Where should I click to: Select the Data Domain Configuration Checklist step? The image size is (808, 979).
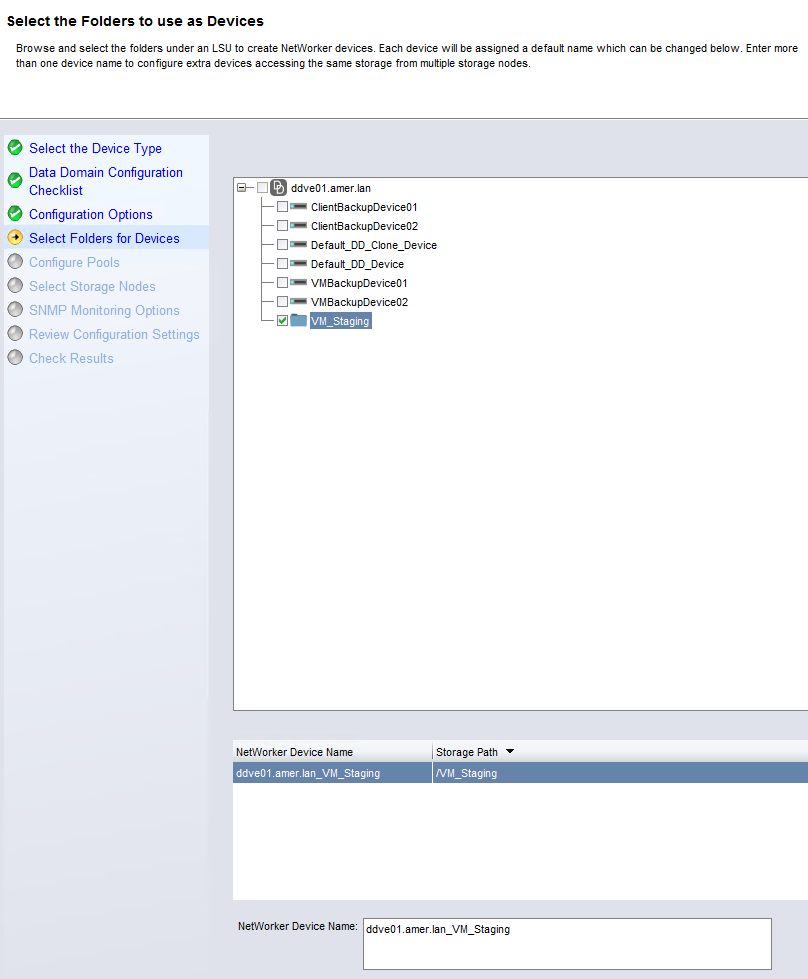tap(105, 181)
